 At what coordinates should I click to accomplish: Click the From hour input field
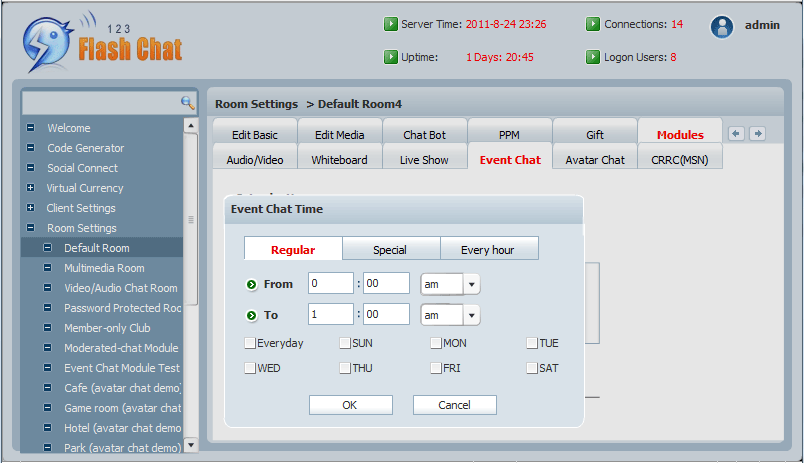coord(331,284)
